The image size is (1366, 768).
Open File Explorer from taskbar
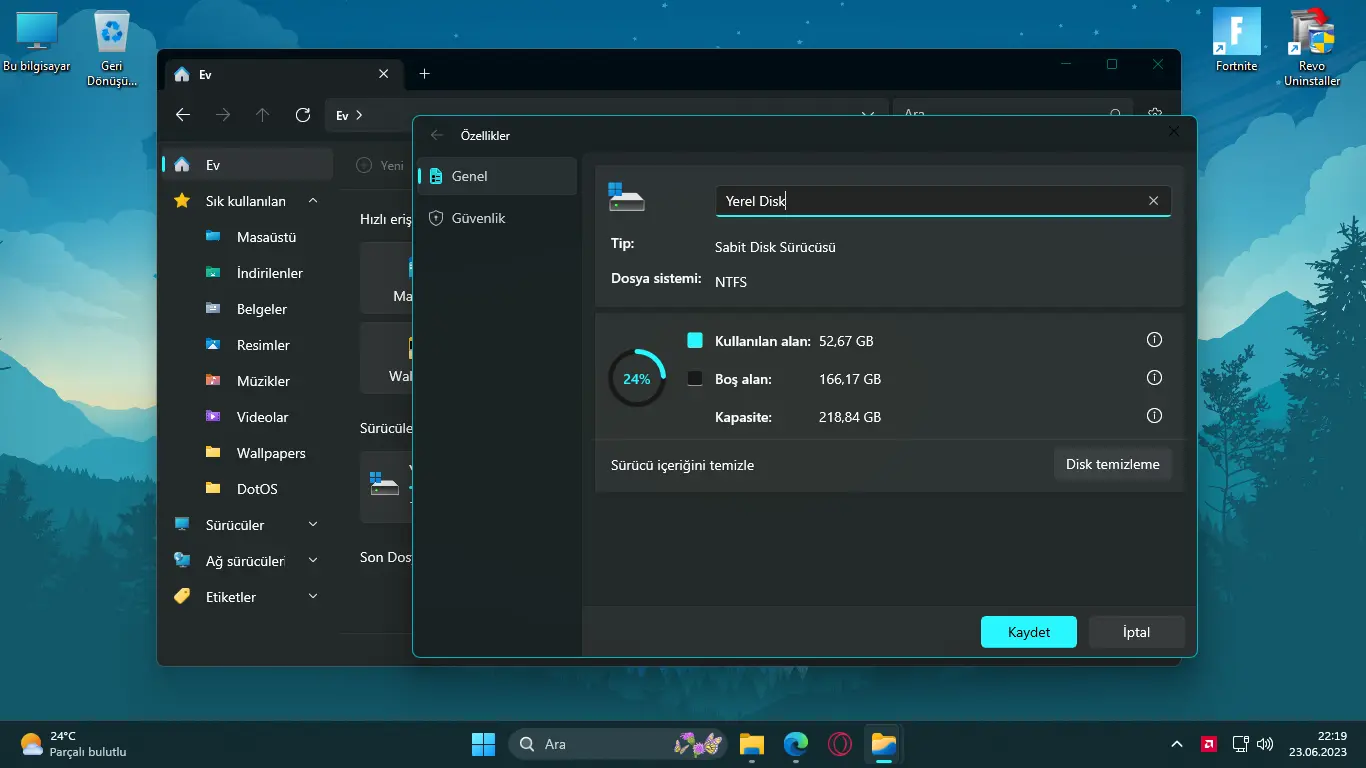pos(752,744)
